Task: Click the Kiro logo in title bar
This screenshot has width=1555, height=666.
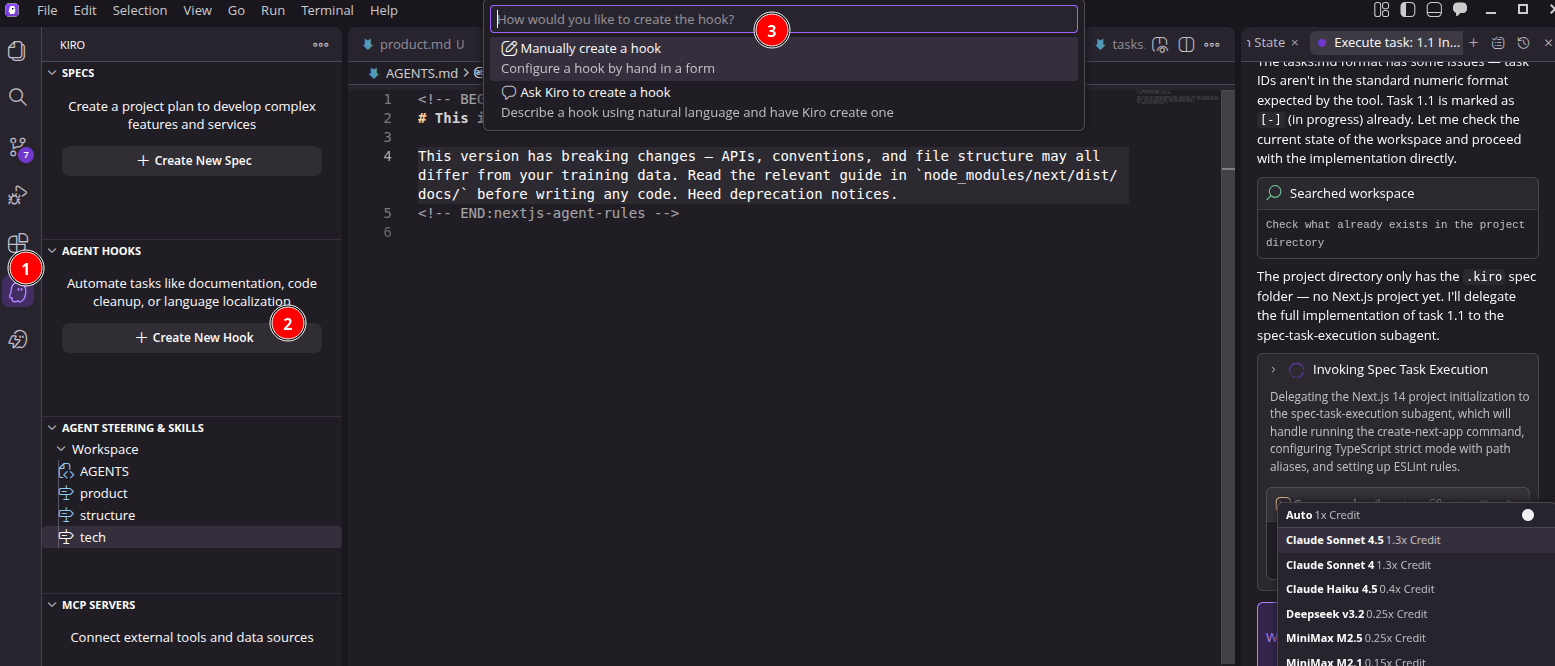Action: 12,10
